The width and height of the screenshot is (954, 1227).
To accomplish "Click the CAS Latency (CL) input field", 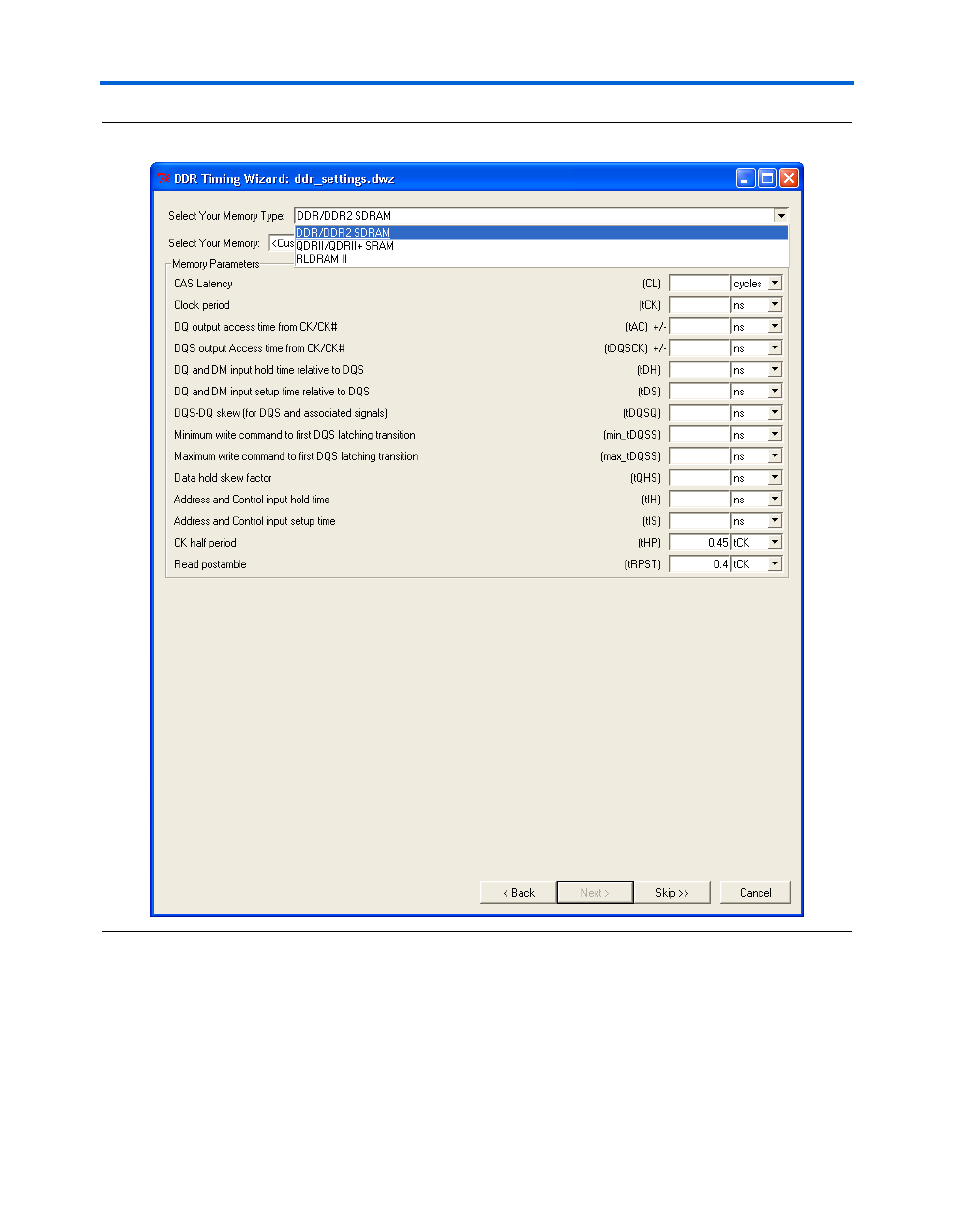I will [x=700, y=284].
